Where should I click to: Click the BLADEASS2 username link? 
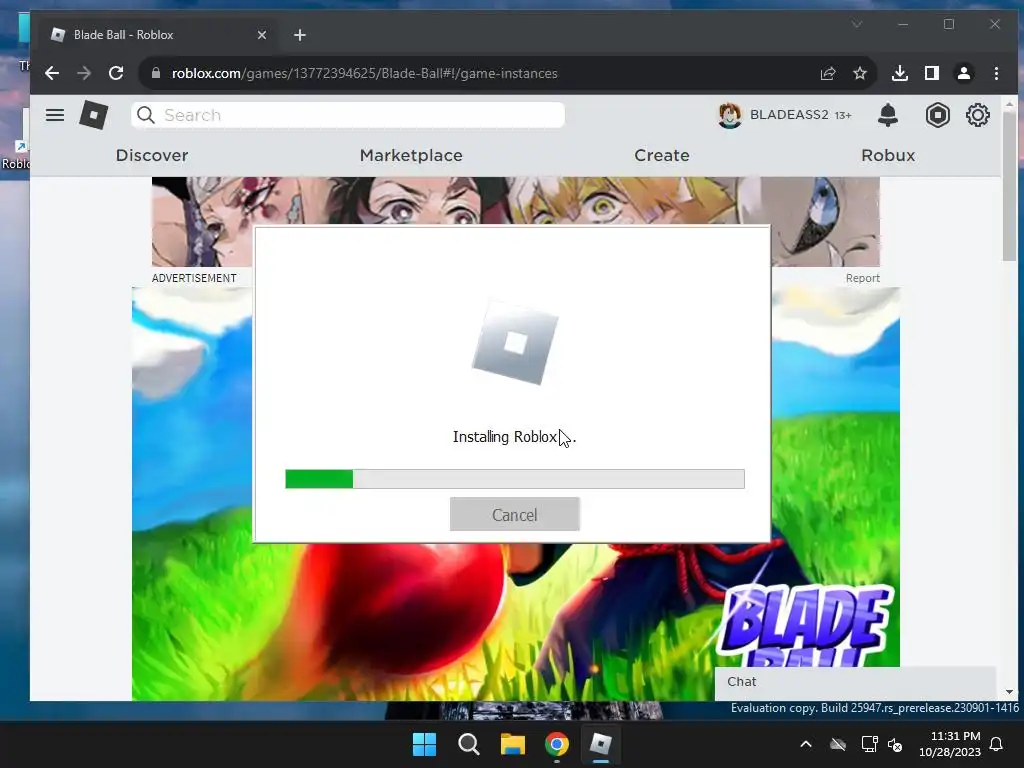pyautogui.click(x=789, y=115)
